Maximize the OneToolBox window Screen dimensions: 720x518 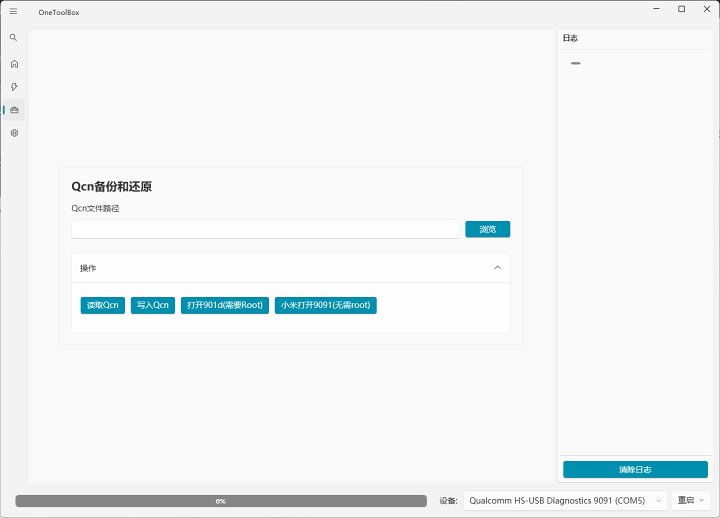pos(681,9)
